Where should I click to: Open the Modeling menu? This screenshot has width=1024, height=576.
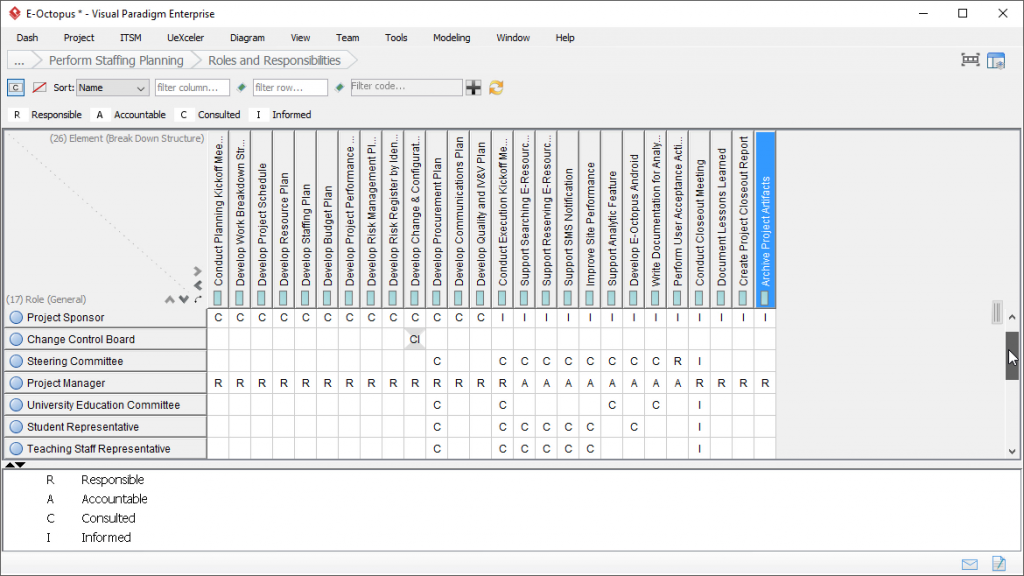(451, 38)
